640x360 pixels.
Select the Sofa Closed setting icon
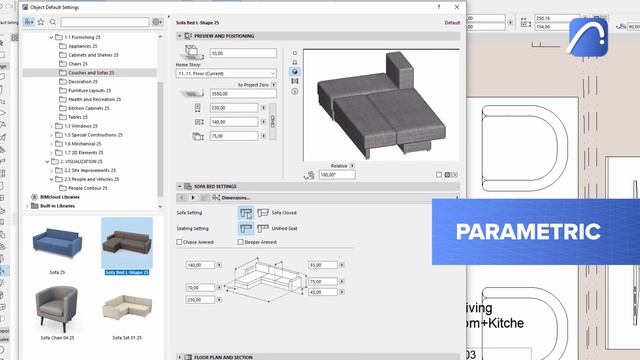tap(262, 213)
